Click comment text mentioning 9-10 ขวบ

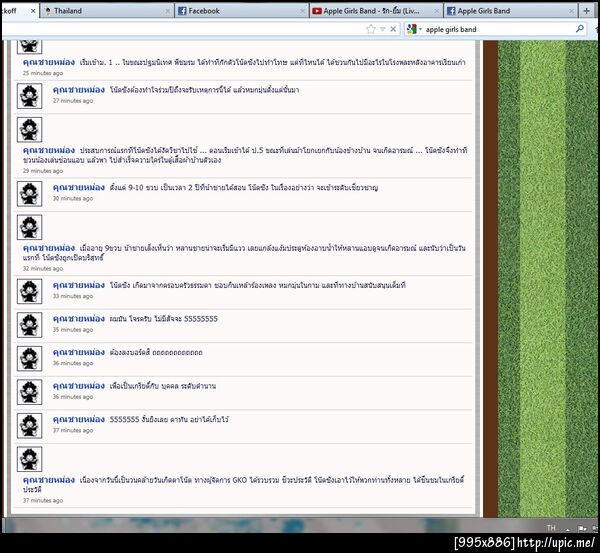[244, 188]
